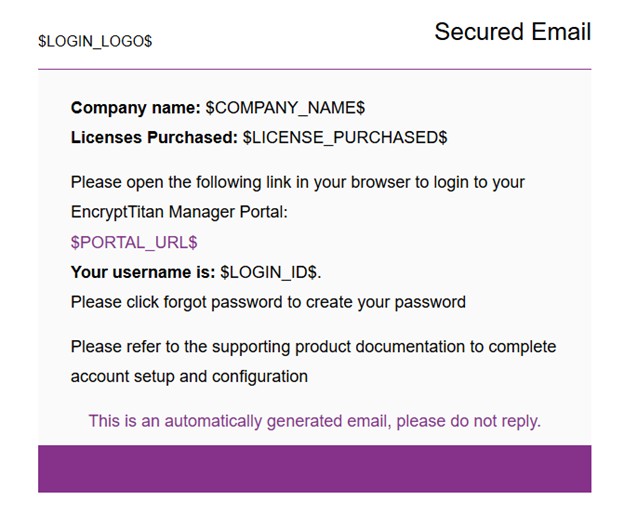
Task: Click the automatically generated email notice
Action: click(x=314, y=421)
